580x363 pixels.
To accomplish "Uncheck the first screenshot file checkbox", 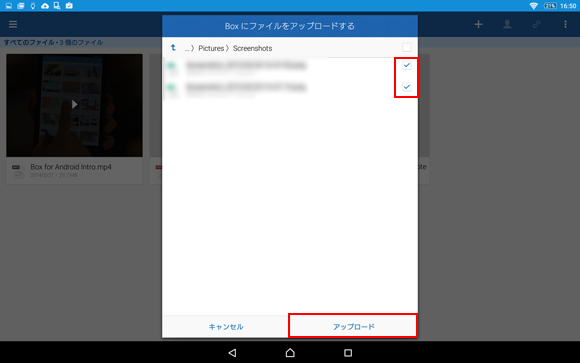I will [x=407, y=65].
